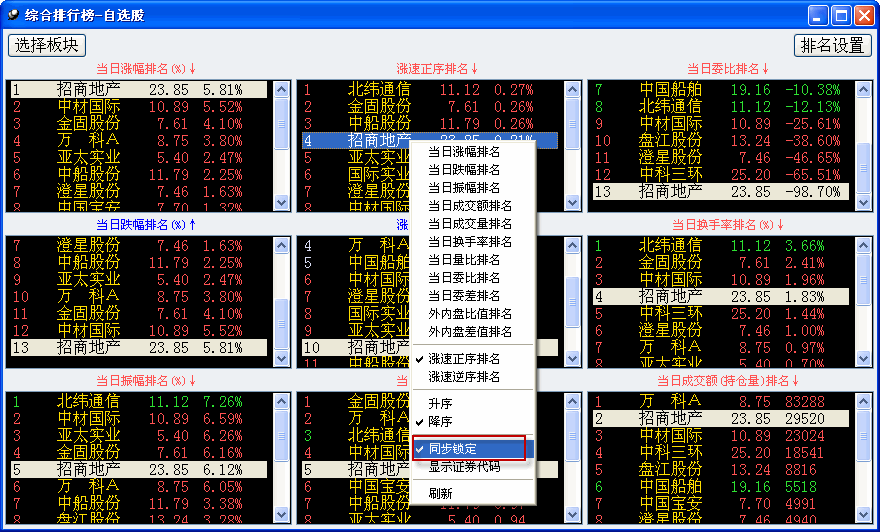Maximize the 综合排行榜 window
880x532 pixels.
click(841, 15)
